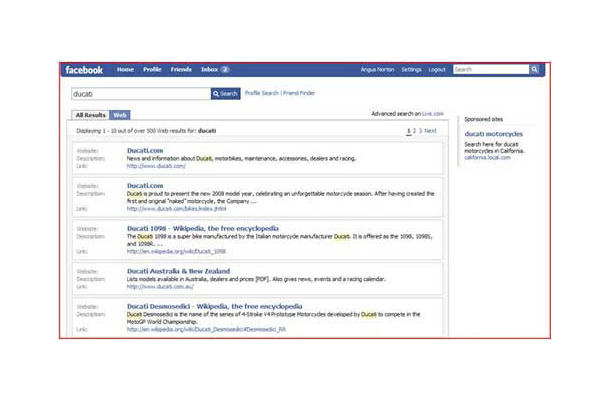
Task: Open the Ducati_Desmosedici Wikipedia URL
Action: point(206,330)
